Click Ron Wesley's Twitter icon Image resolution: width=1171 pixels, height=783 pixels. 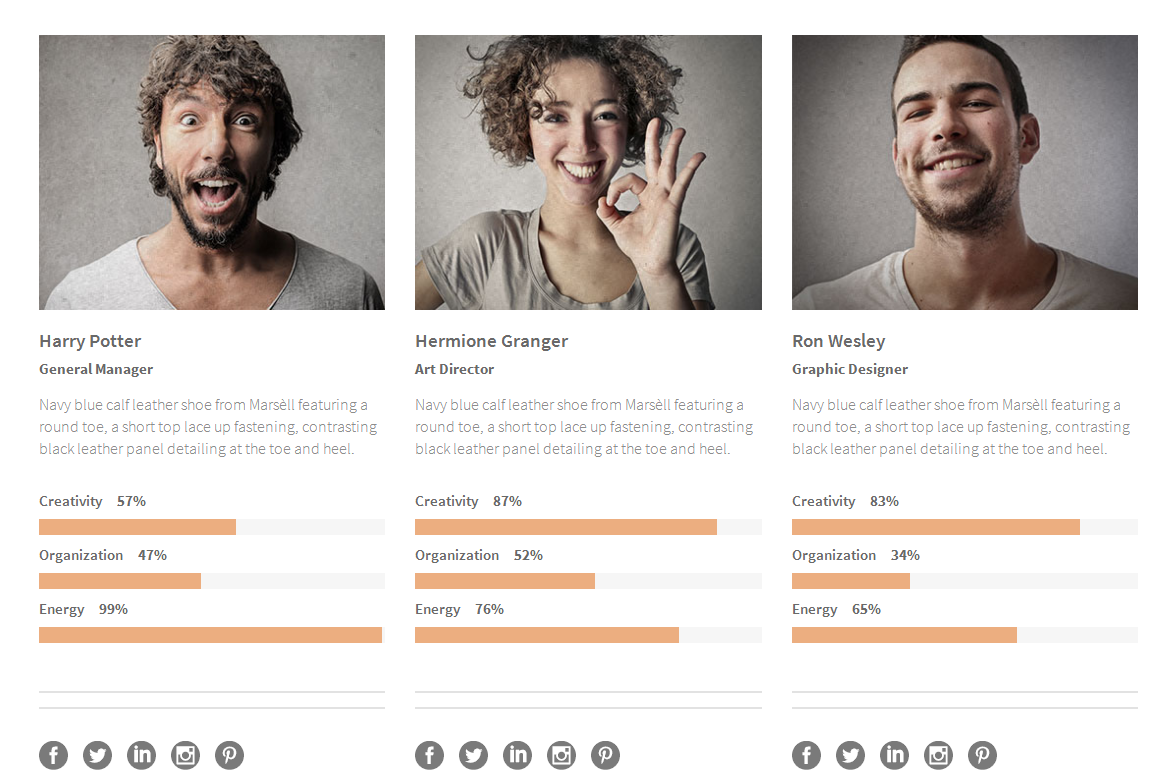(x=850, y=755)
